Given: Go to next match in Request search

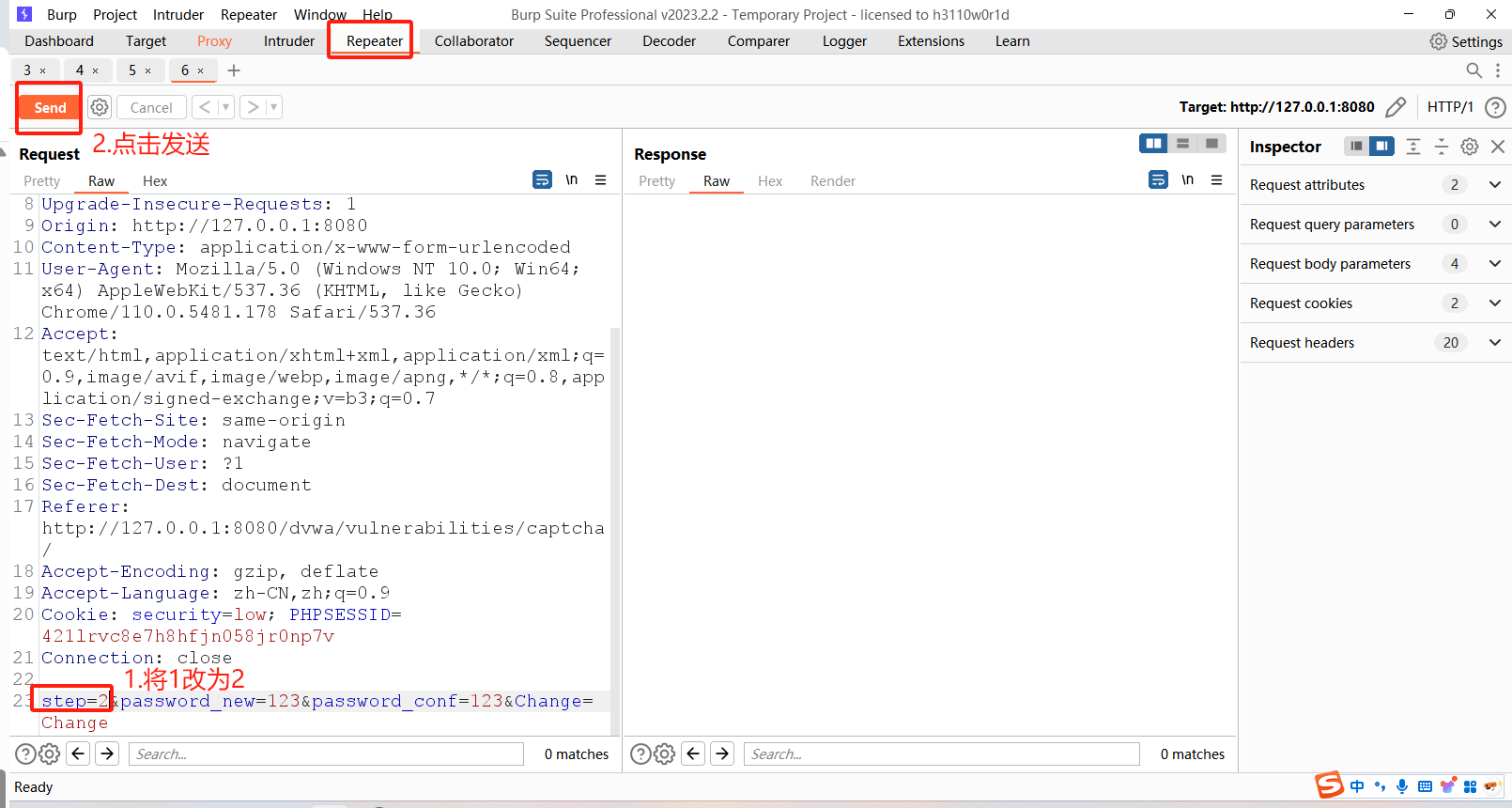Looking at the screenshot, I should coord(107,754).
